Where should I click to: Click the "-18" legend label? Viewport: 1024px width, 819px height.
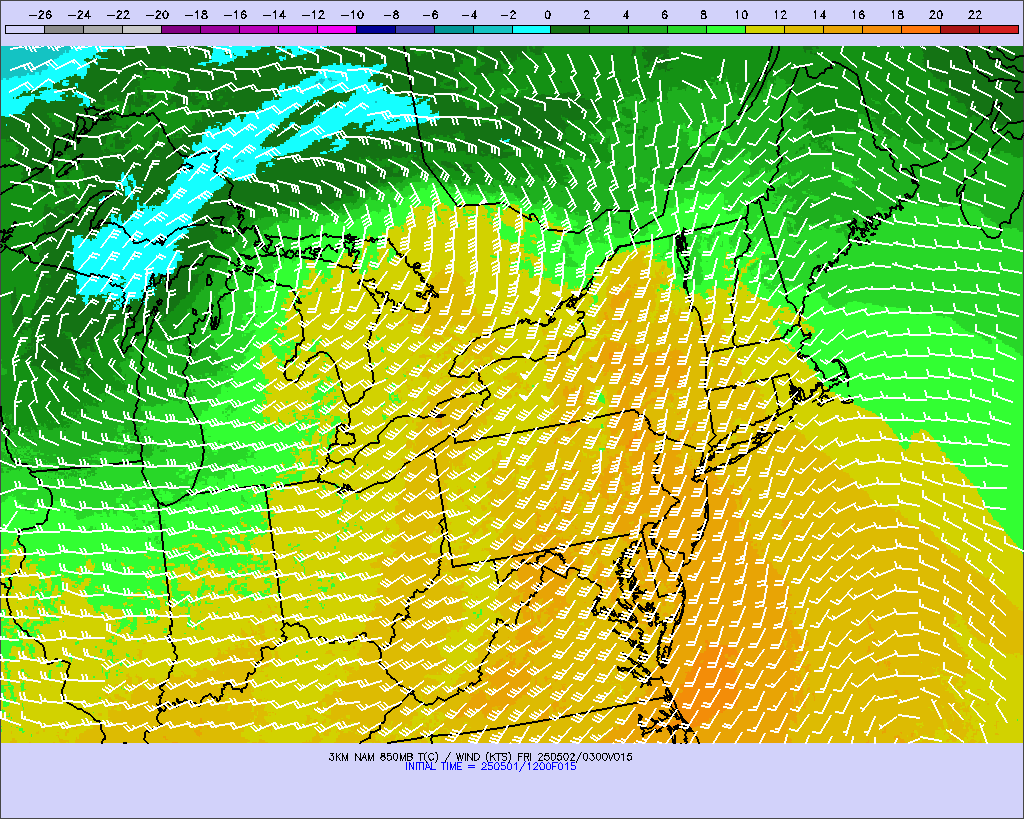[x=197, y=15]
